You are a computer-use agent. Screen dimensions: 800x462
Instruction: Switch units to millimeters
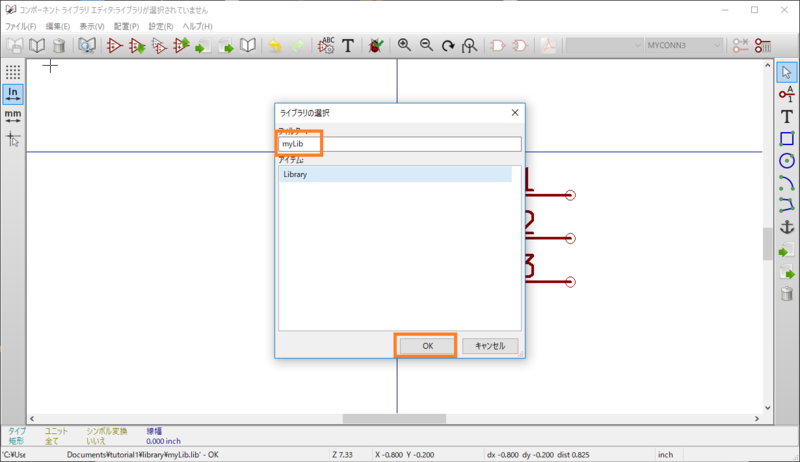pyautogui.click(x=13, y=116)
